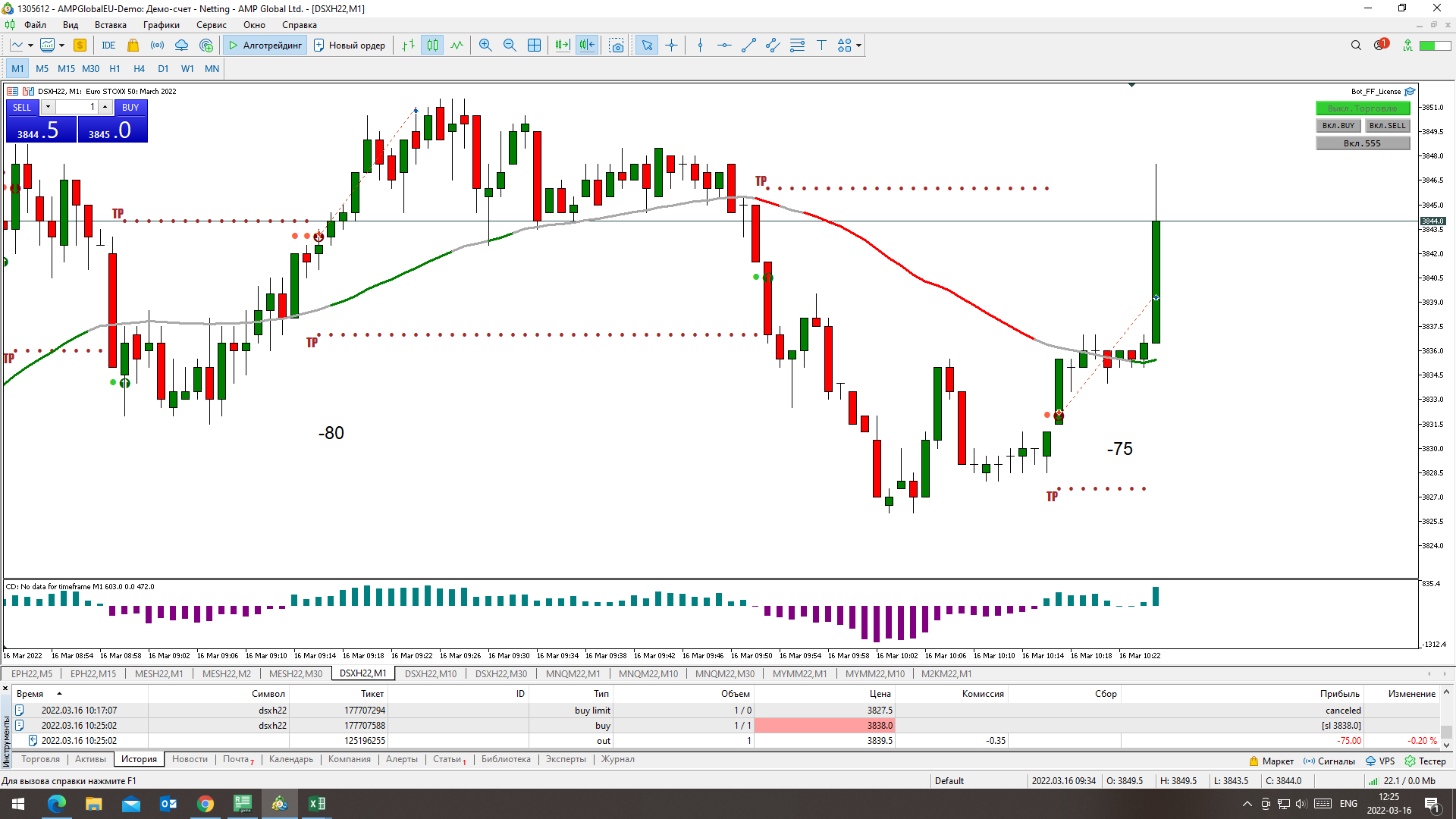The height and width of the screenshot is (819, 1456).
Task: Click the zoom out magnifier icon
Action: point(510,45)
